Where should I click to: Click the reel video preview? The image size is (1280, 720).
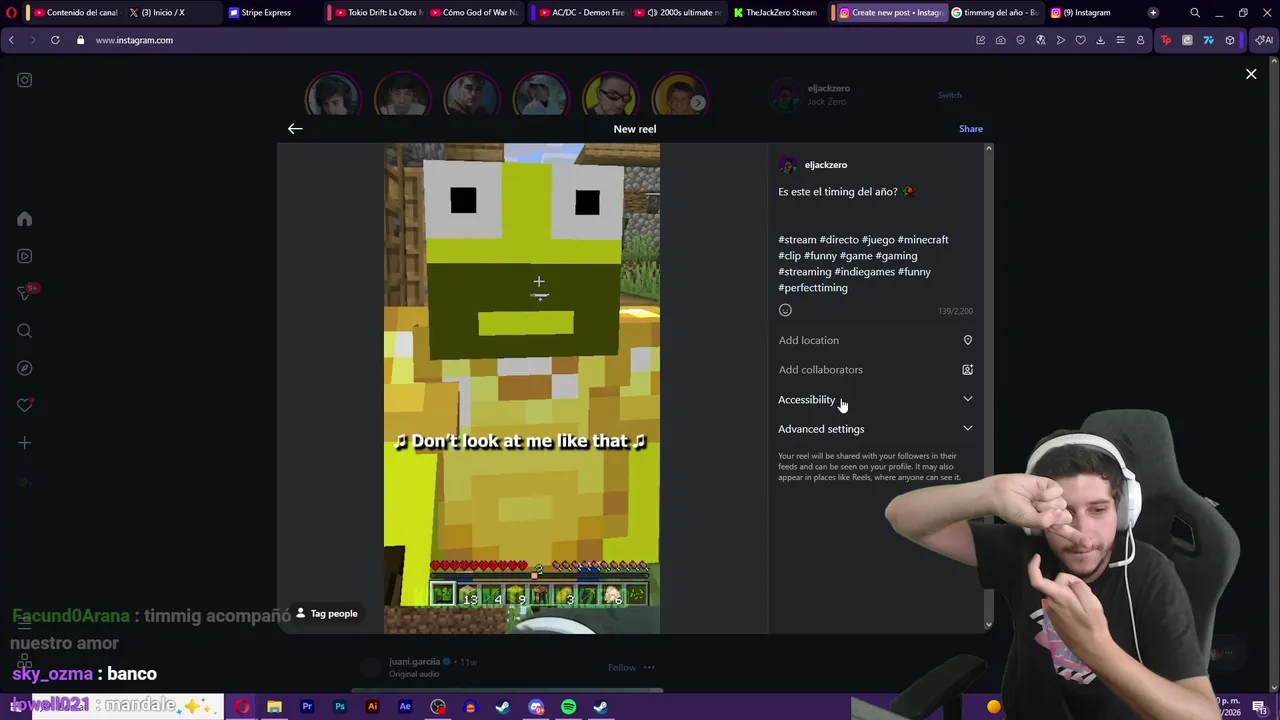click(x=522, y=388)
